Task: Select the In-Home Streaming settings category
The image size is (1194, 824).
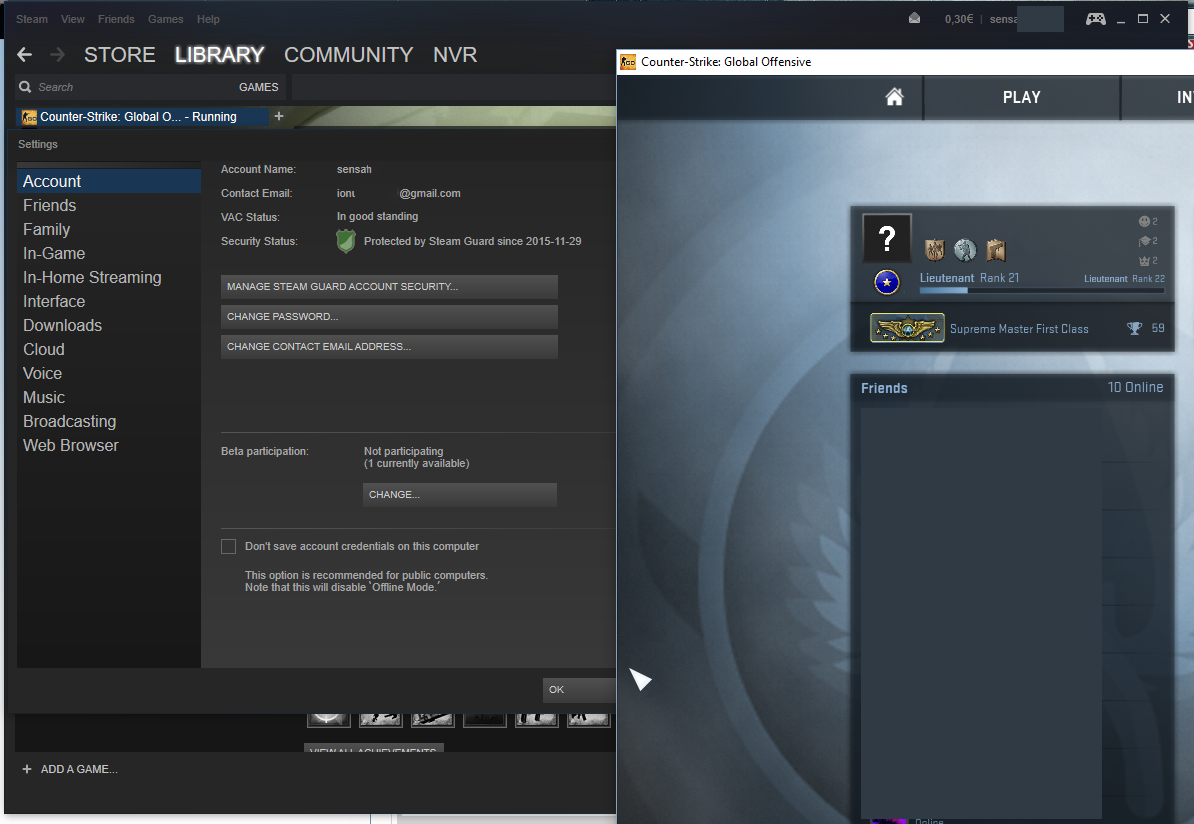Action: point(109,277)
